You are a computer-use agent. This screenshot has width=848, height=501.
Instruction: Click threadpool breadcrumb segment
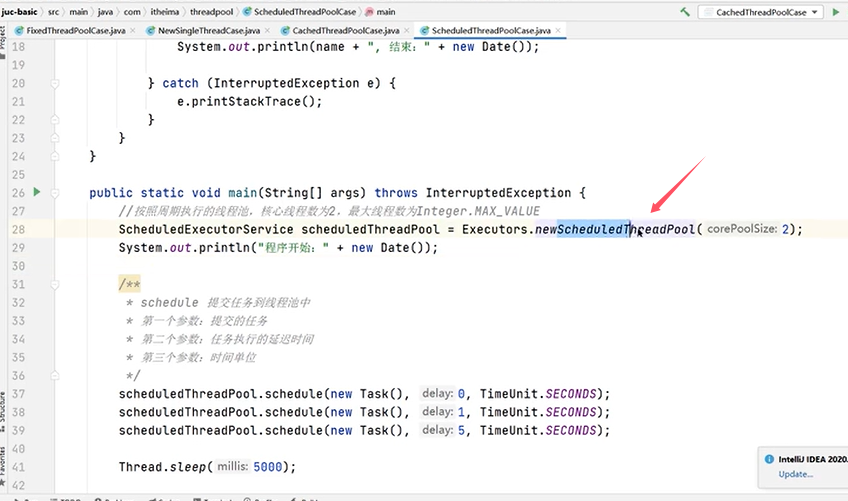click(x=211, y=11)
